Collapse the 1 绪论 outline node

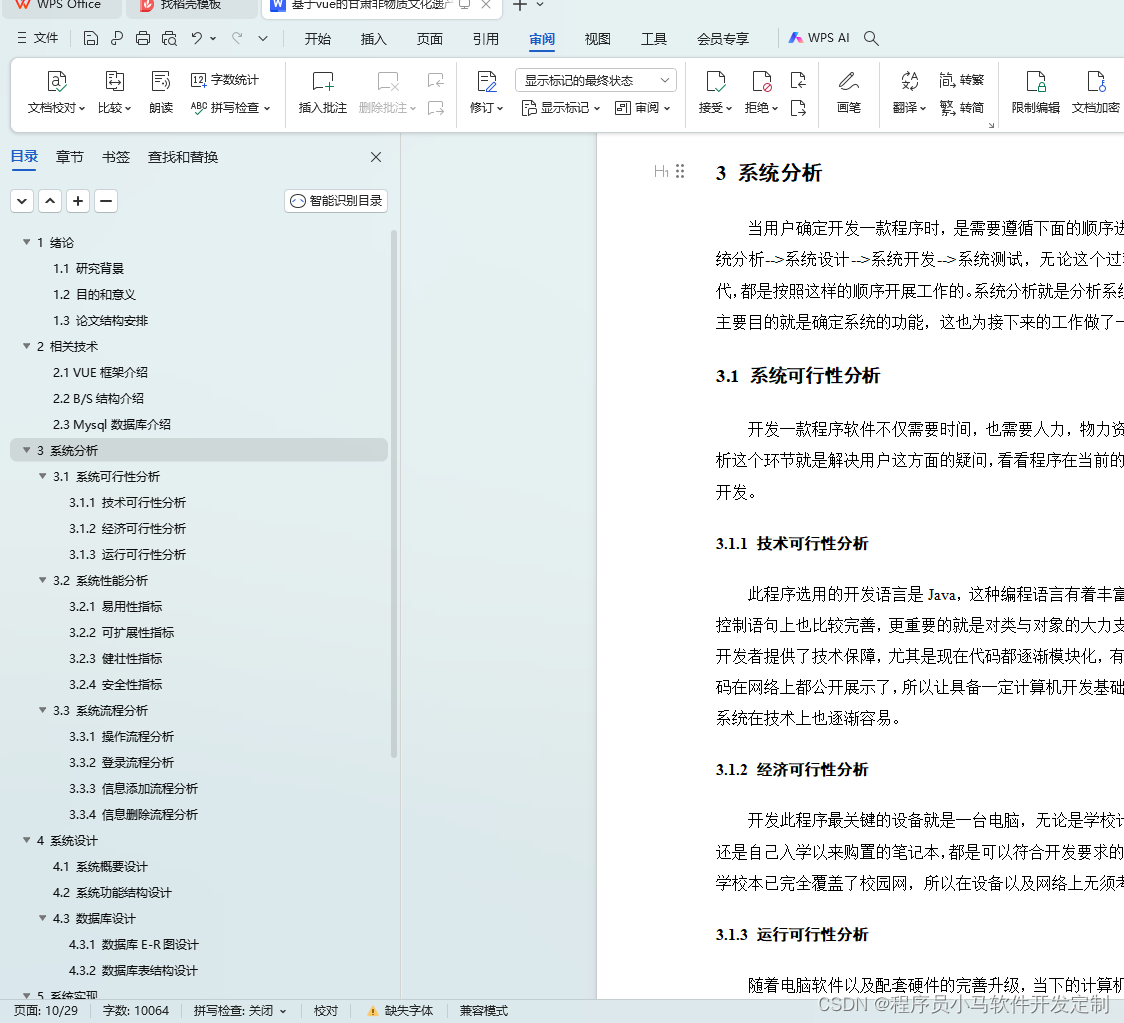(27, 242)
